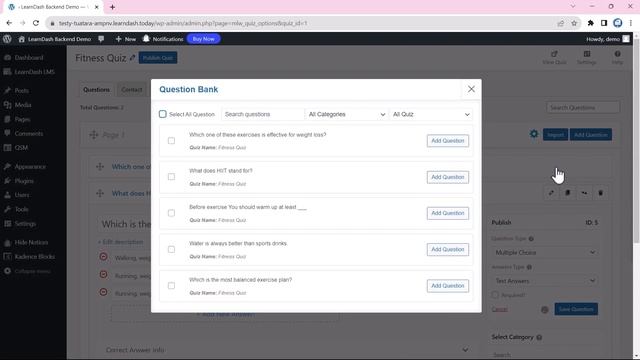Add the weight loss exercises question
Viewport: 640px width, 360px height.
pos(448,141)
